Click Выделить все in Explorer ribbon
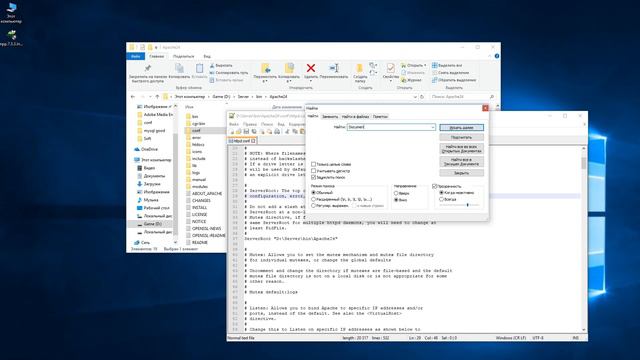 point(447,65)
